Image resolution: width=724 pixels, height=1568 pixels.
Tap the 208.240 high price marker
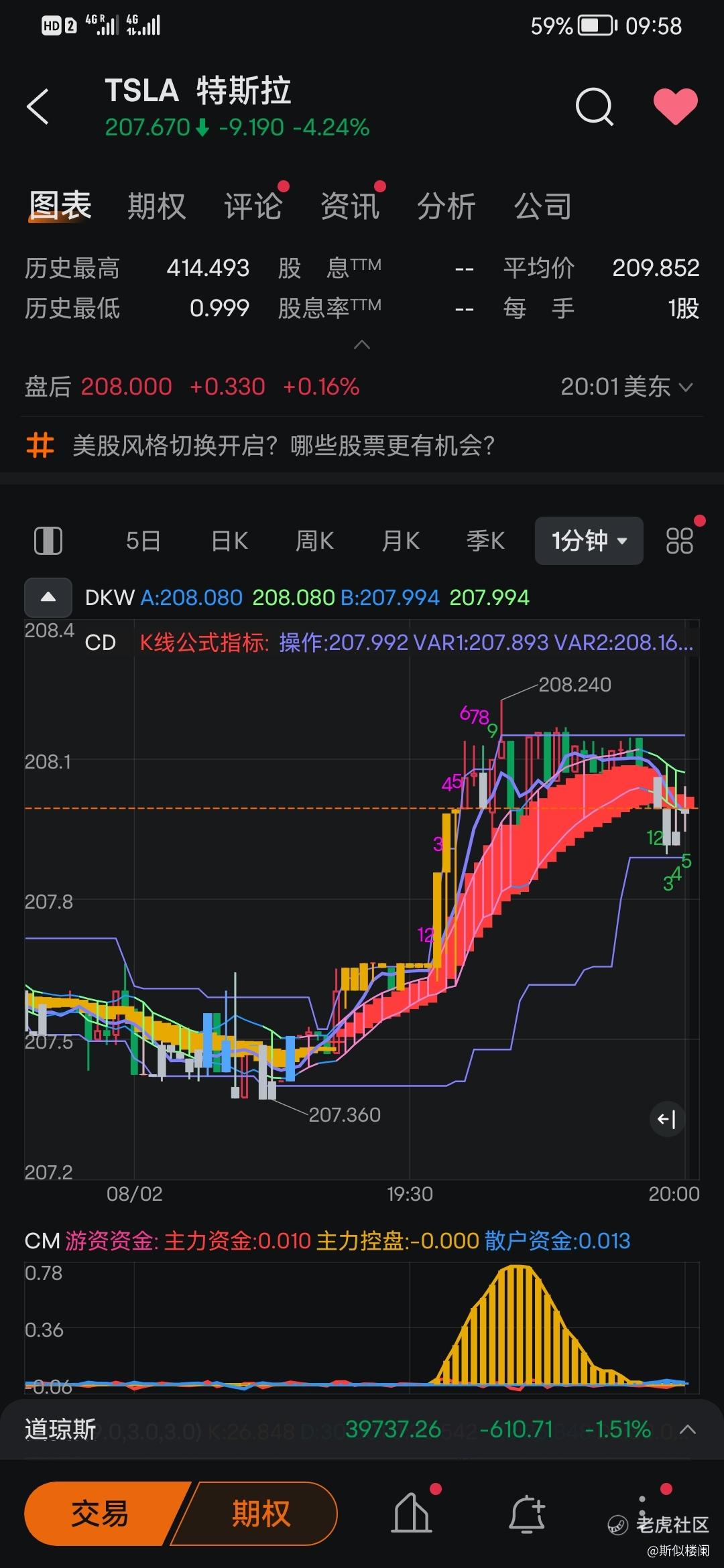click(575, 685)
